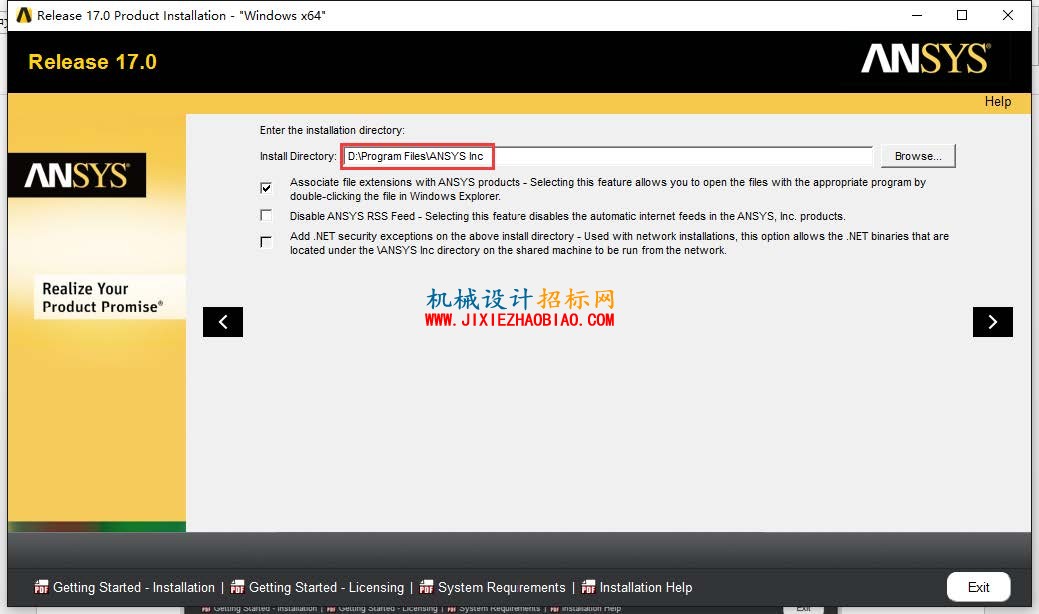1039x614 pixels.
Task: Check Add .NET security exceptions option
Action: (x=266, y=242)
